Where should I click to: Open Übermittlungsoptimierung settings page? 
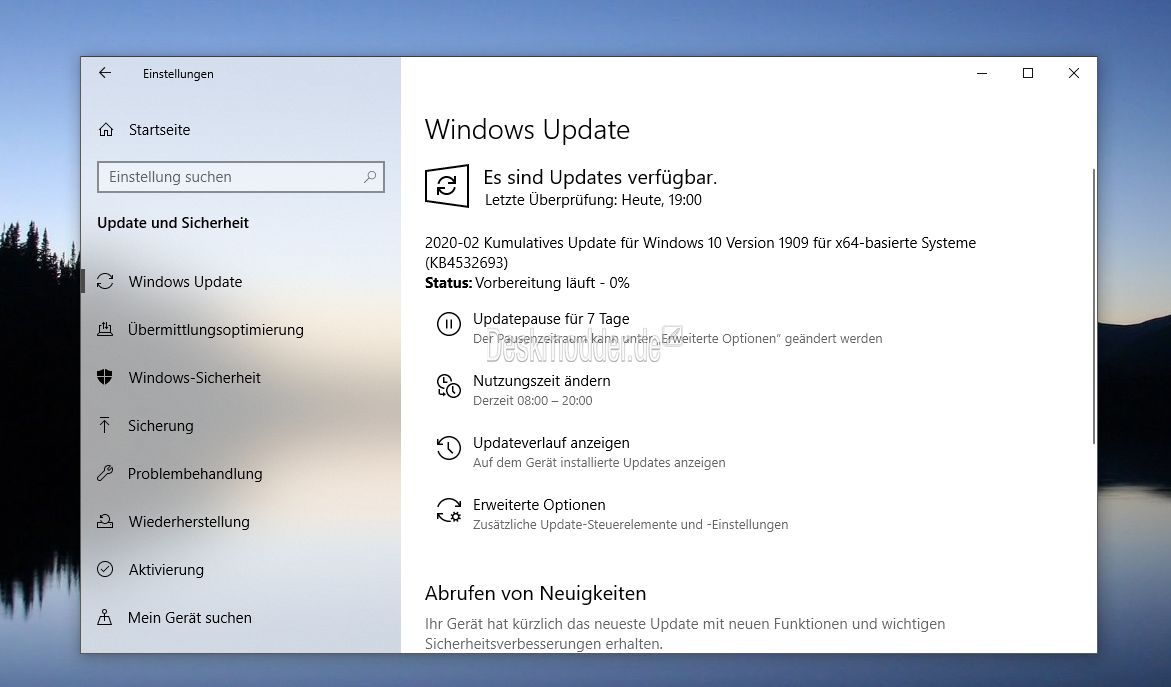click(x=215, y=330)
